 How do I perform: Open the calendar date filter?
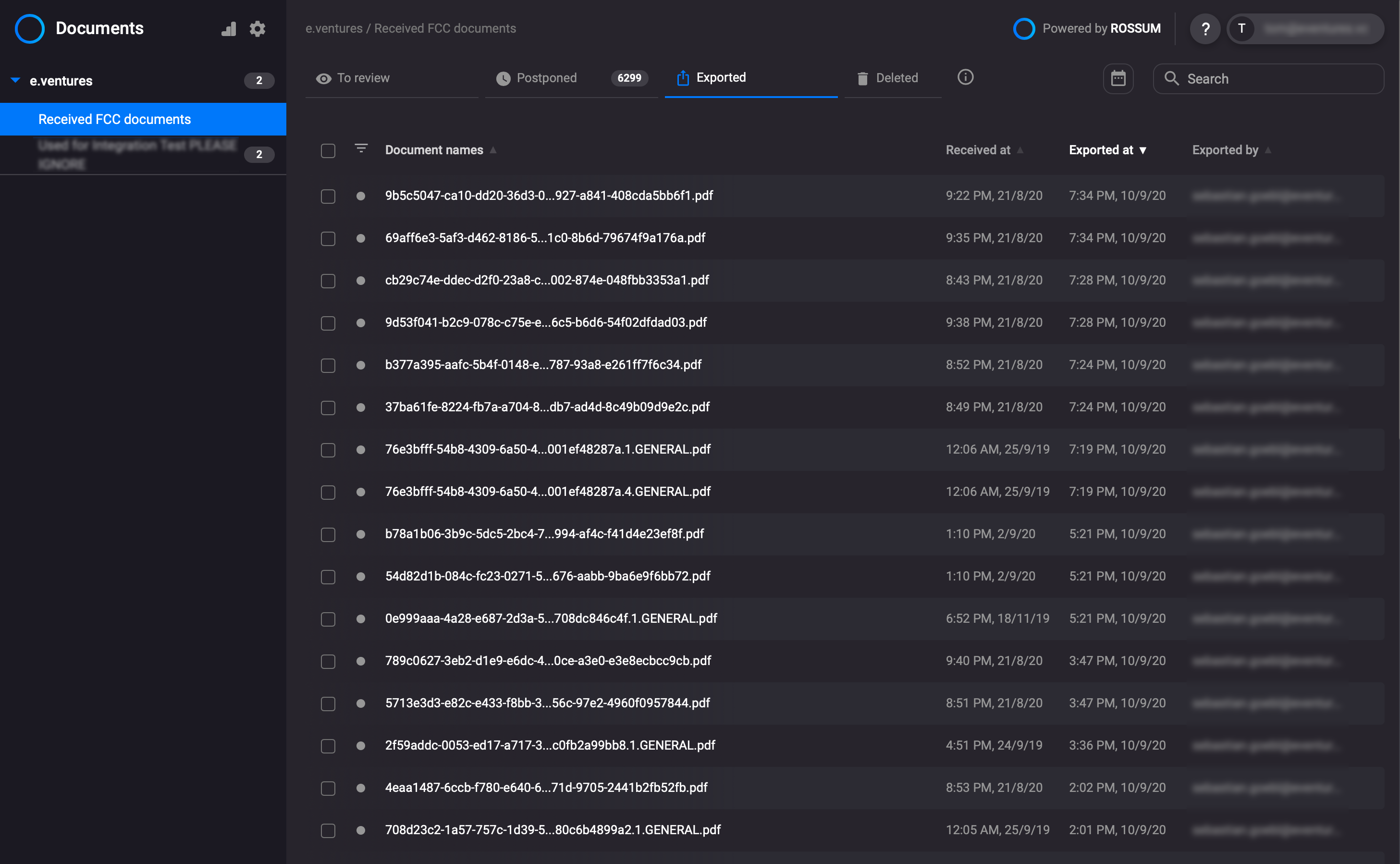pyautogui.click(x=1118, y=78)
